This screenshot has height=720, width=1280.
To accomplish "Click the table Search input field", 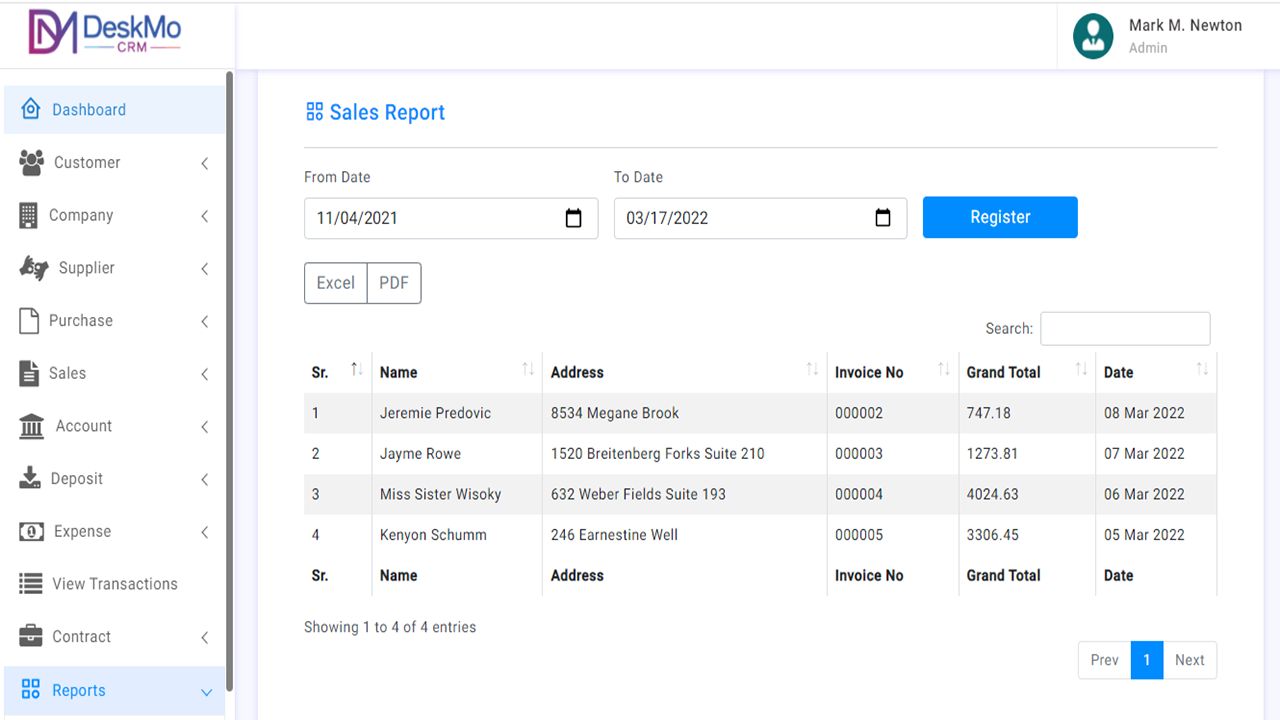I will pyautogui.click(x=1124, y=329).
